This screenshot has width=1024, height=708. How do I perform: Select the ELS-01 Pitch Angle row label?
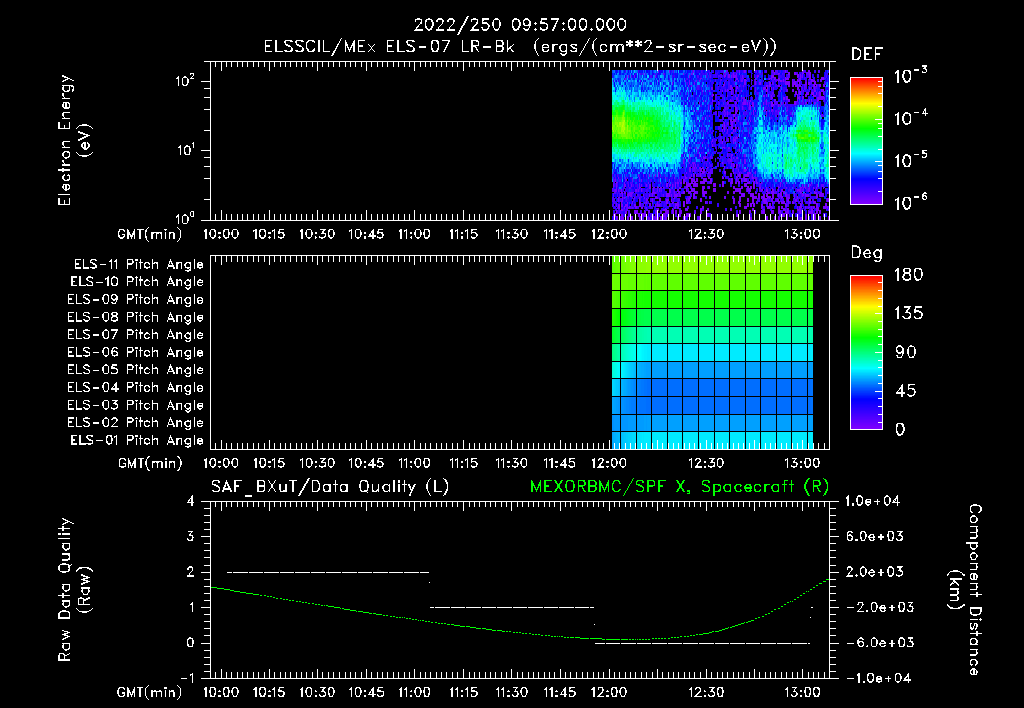click(x=137, y=441)
